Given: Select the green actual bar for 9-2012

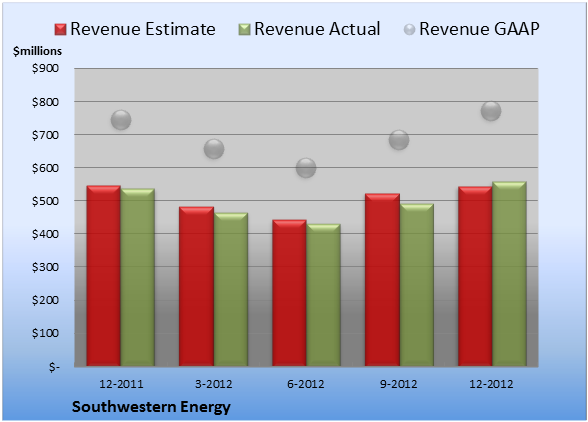Looking at the screenshot, I should coord(417,285).
